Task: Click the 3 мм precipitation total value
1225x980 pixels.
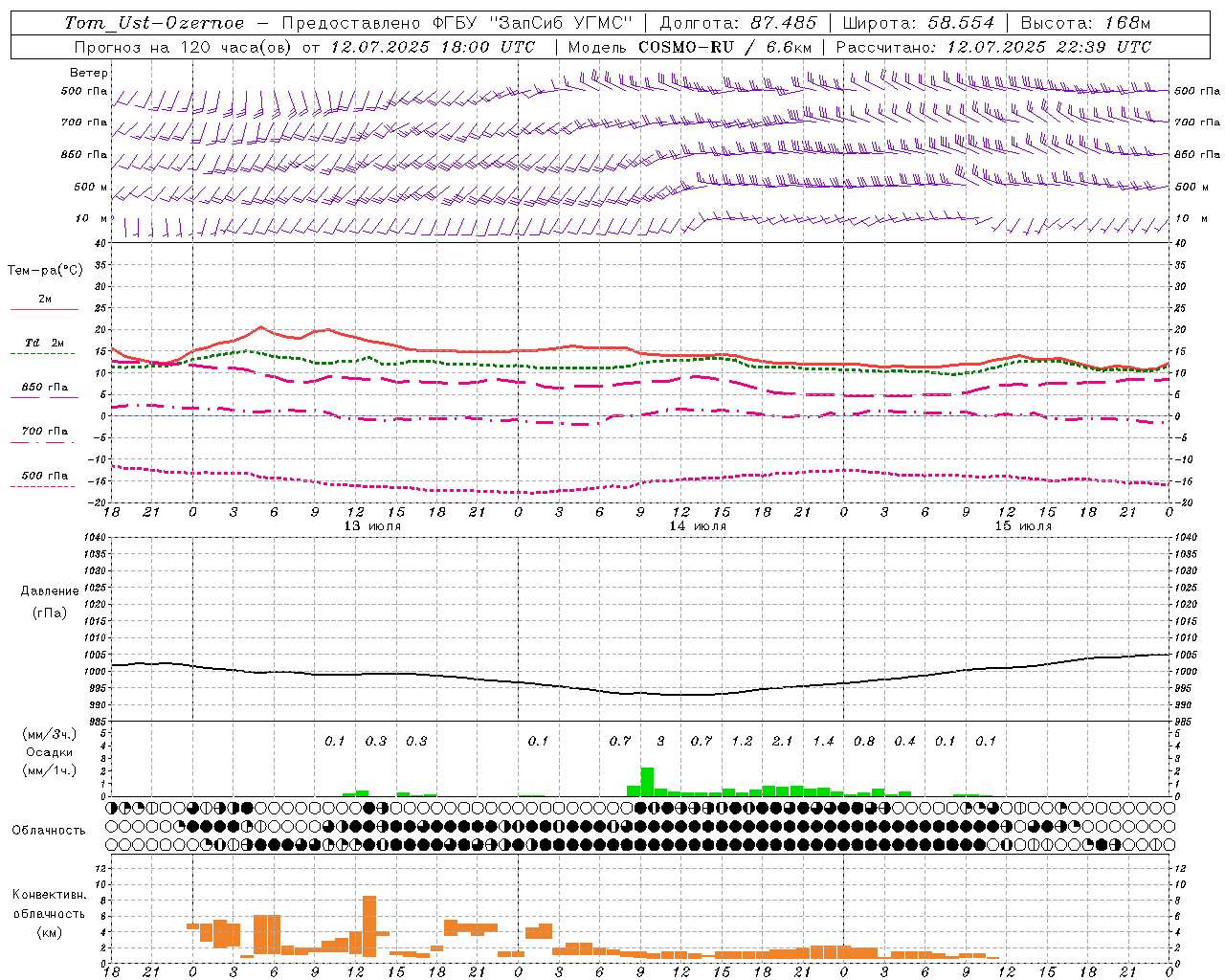Action: click(x=660, y=741)
